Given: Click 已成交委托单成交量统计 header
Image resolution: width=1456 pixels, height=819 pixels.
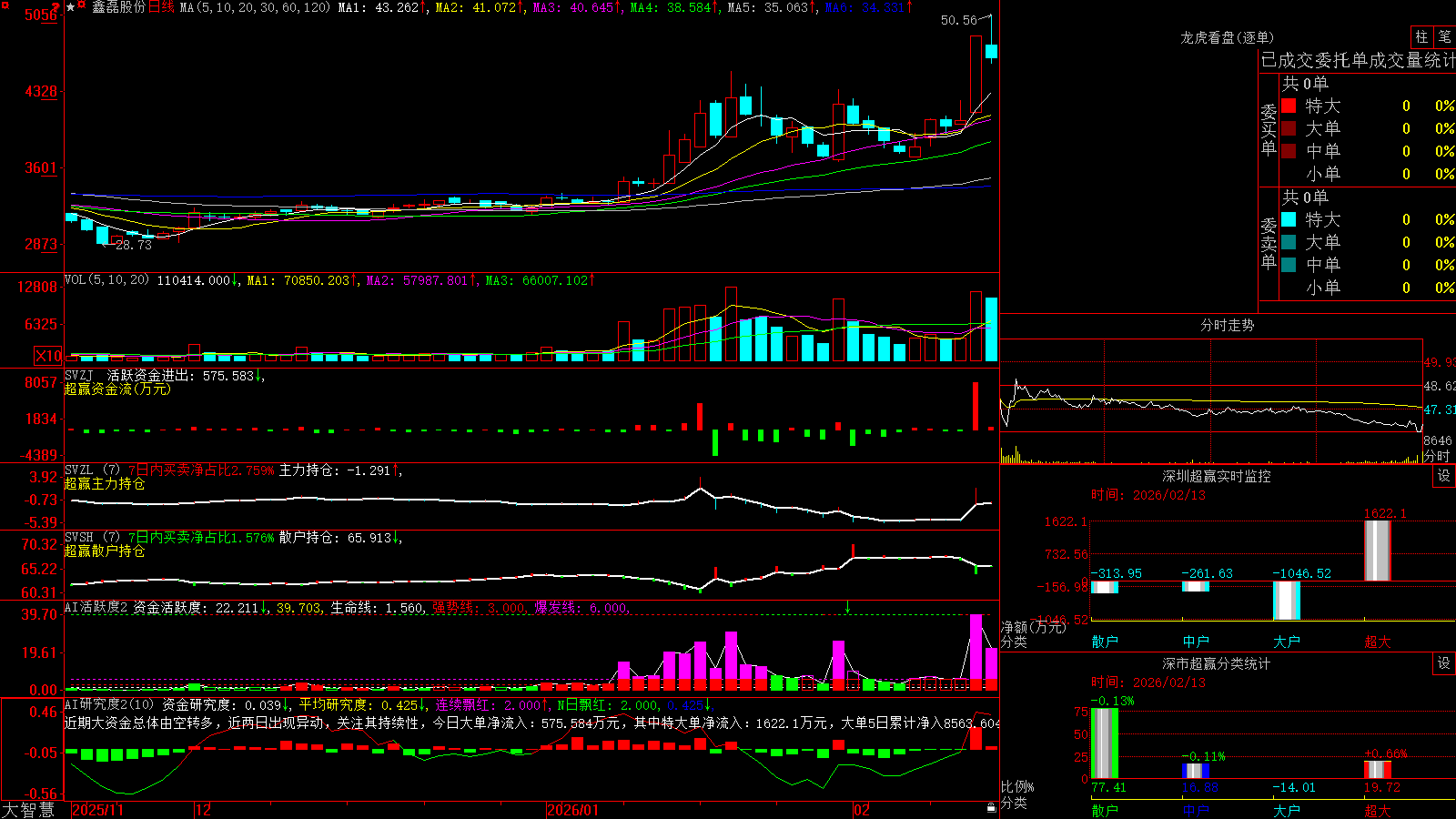Looking at the screenshot, I should (1358, 60).
